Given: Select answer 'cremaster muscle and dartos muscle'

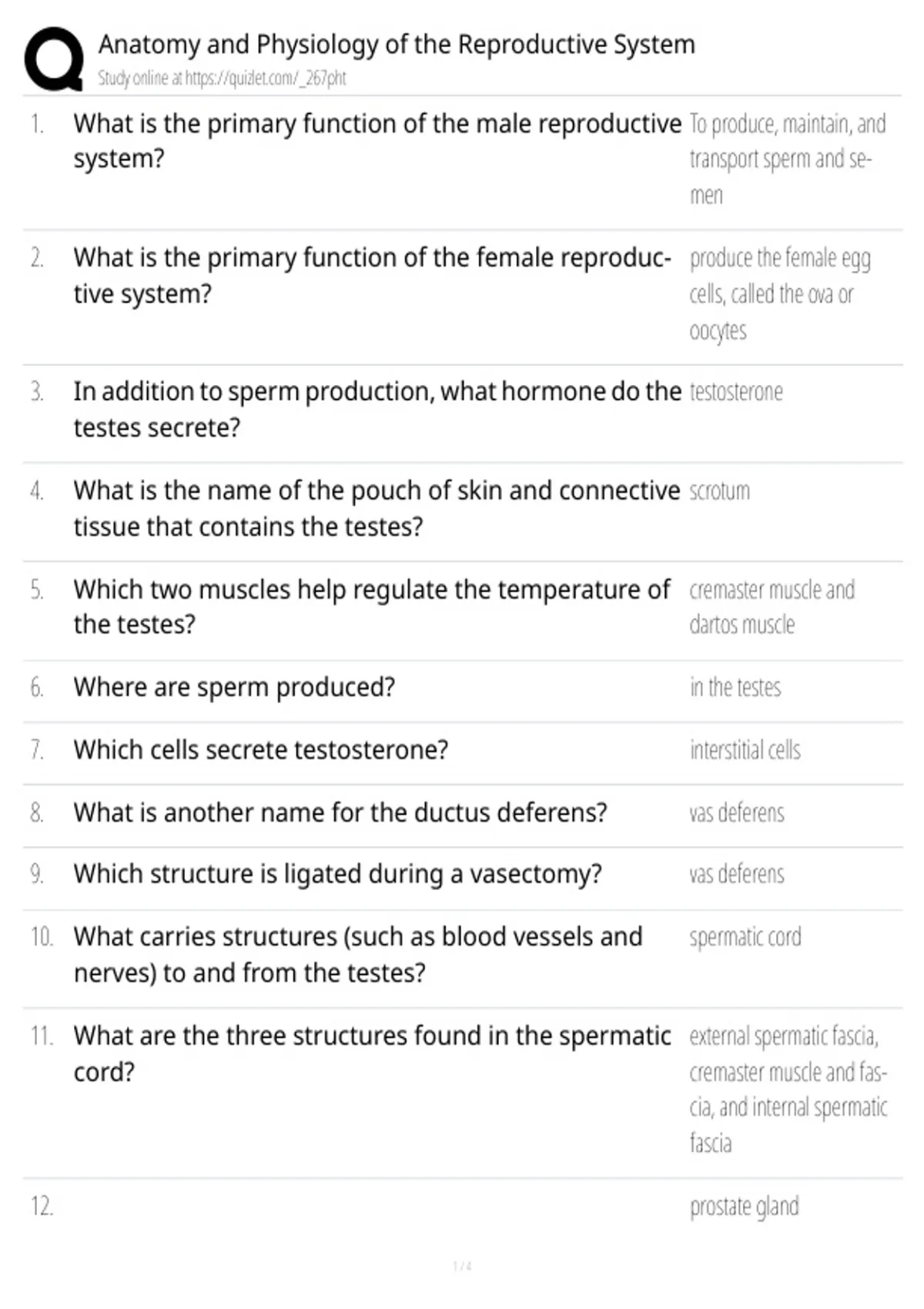Looking at the screenshot, I should click(772, 607).
